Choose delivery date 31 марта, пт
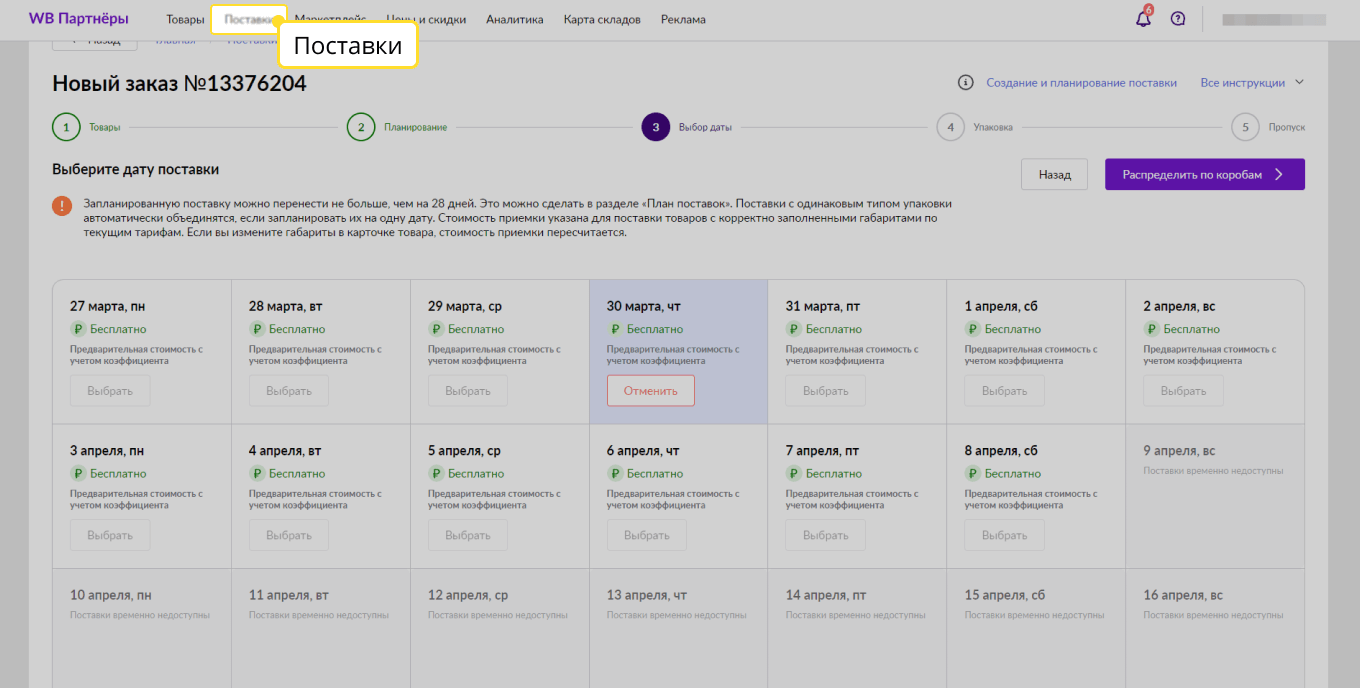The height and width of the screenshot is (688, 1360). point(825,391)
